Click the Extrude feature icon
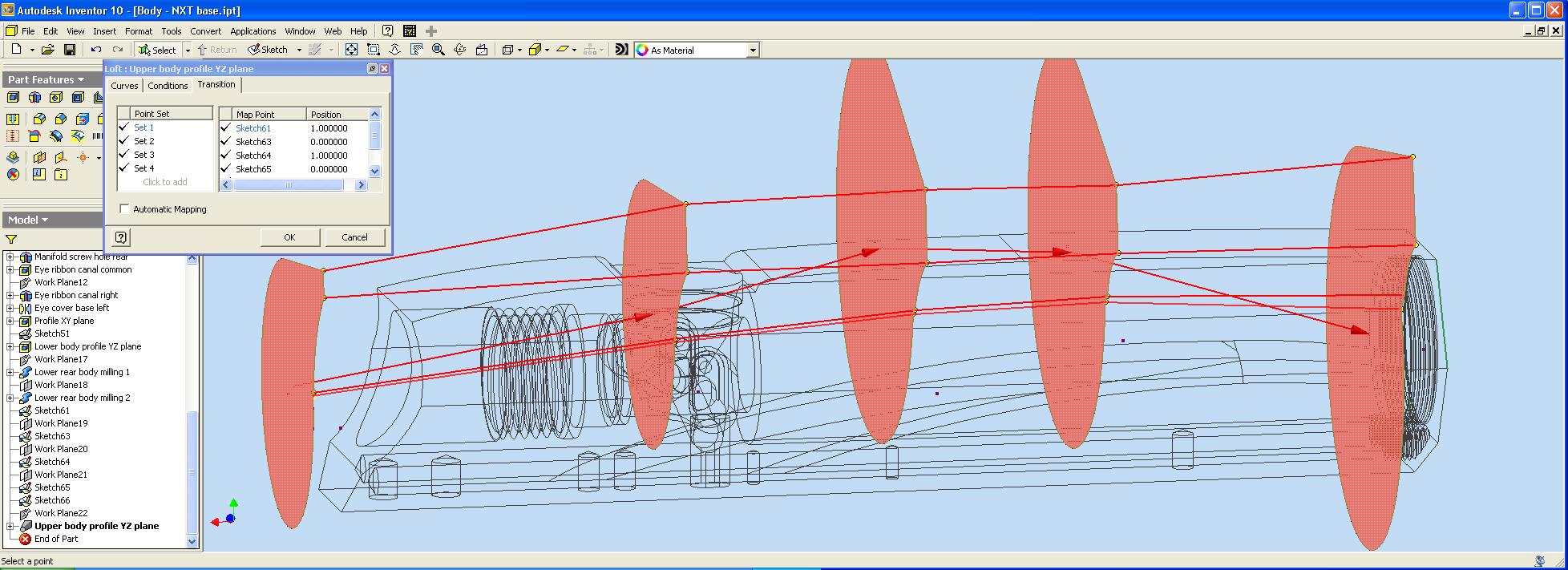Viewport: 1568px width, 570px height. [13, 97]
